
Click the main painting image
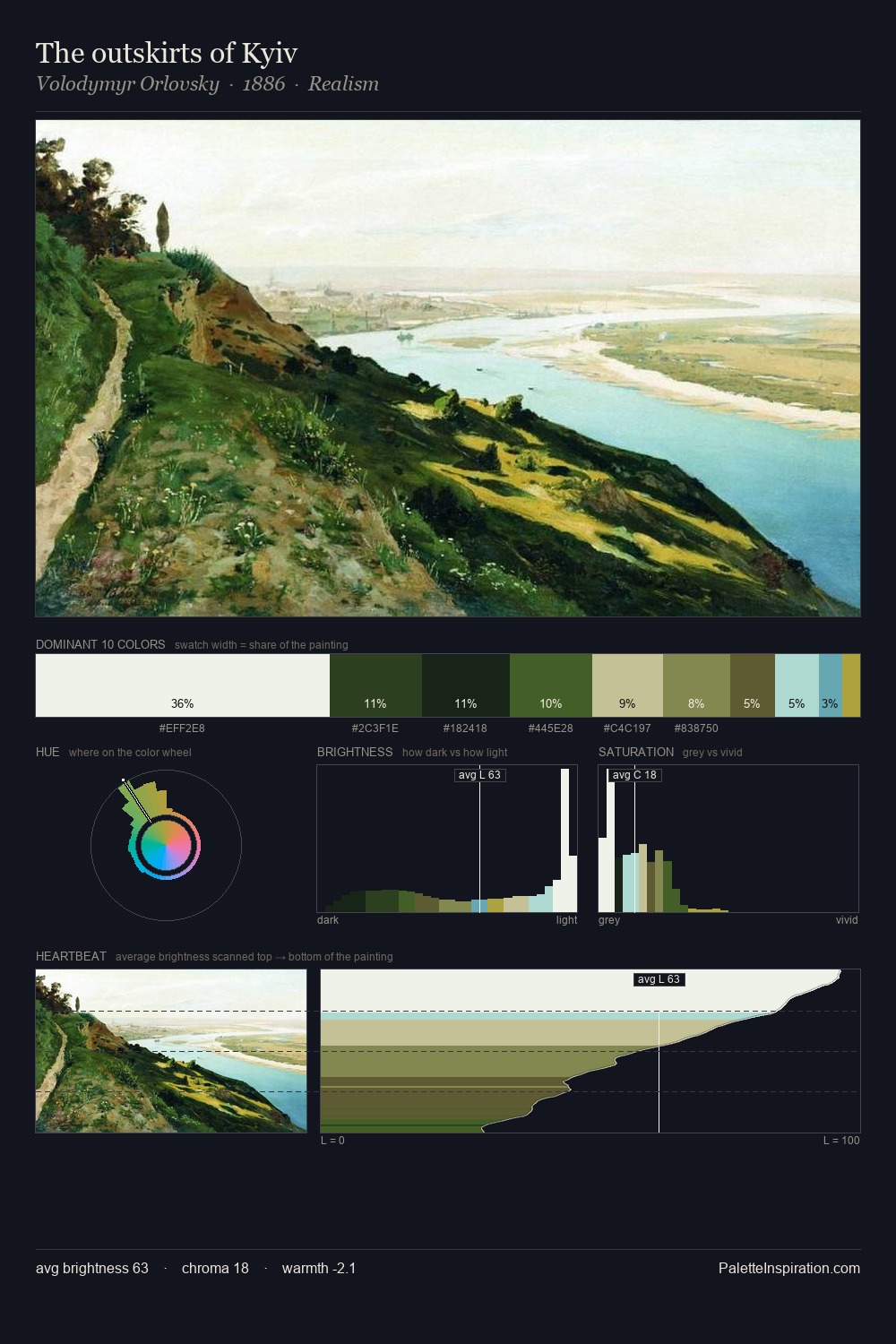[448, 368]
